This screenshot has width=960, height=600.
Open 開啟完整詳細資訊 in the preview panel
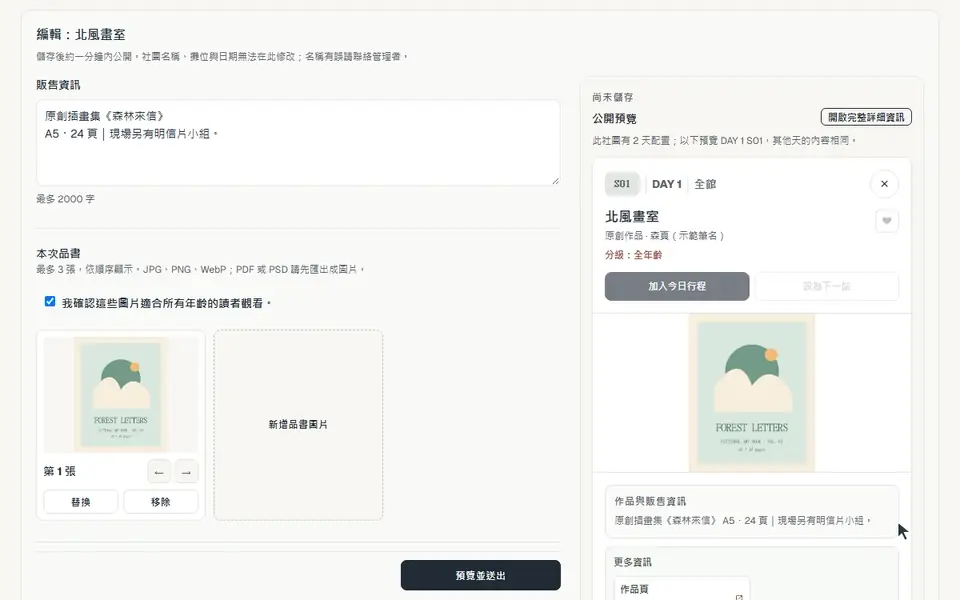[x=866, y=117]
